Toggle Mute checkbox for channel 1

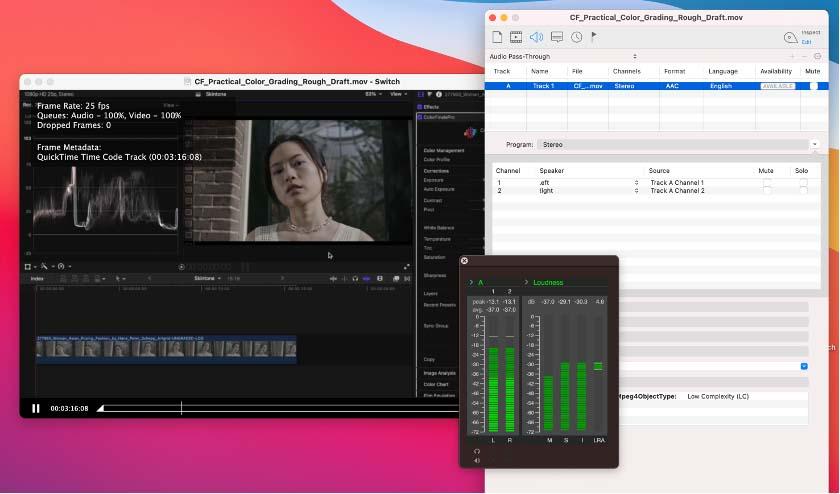click(x=767, y=183)
